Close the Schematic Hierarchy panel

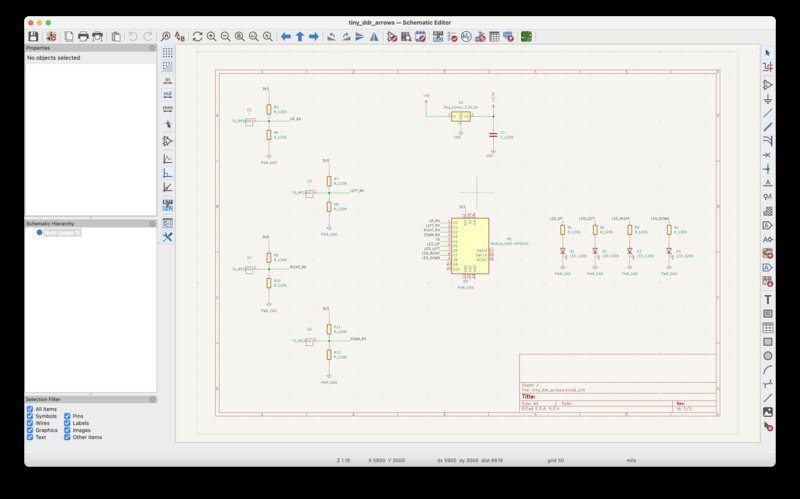(x=152, y=223)
